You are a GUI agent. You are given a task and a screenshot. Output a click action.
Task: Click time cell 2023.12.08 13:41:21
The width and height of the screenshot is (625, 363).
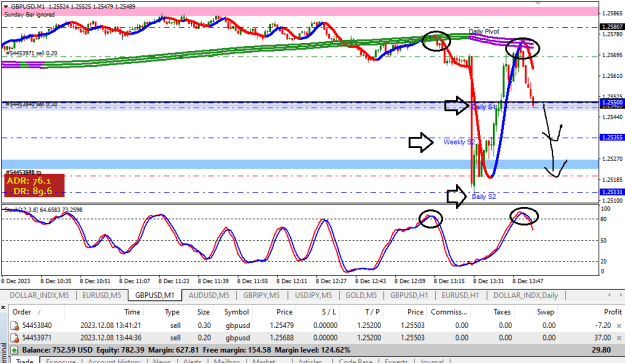pos(110,326)
